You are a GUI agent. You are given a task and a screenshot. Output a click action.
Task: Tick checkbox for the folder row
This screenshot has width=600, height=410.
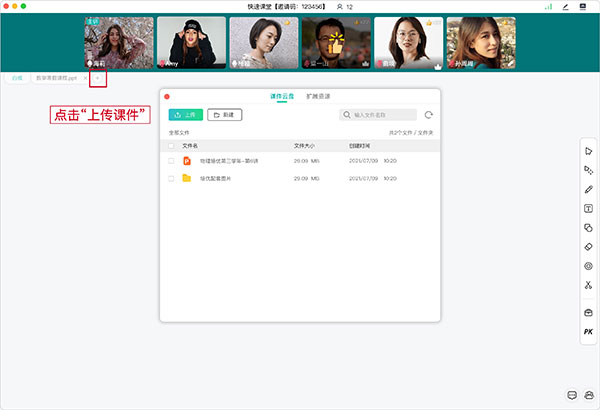click(171, 178)
